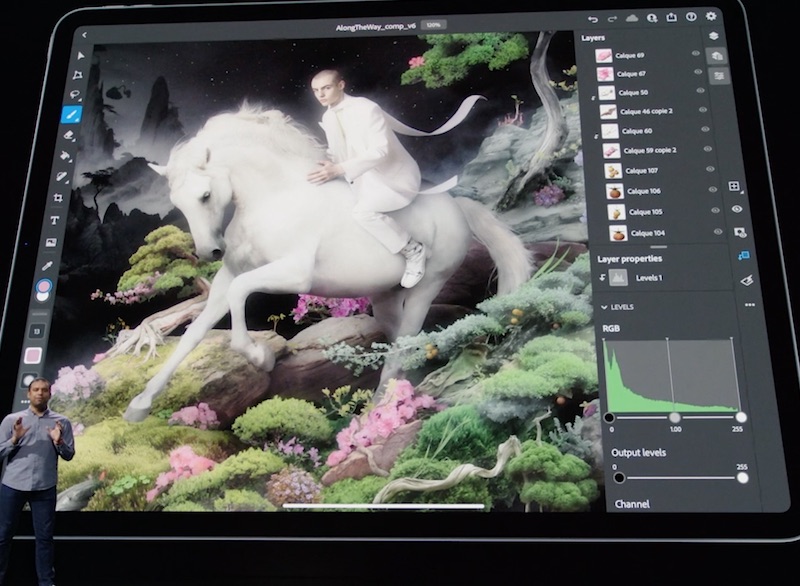The height and width of the screenshot is (586, 800).
Task: Pick the Eraser tool
Action: (69, 135)
